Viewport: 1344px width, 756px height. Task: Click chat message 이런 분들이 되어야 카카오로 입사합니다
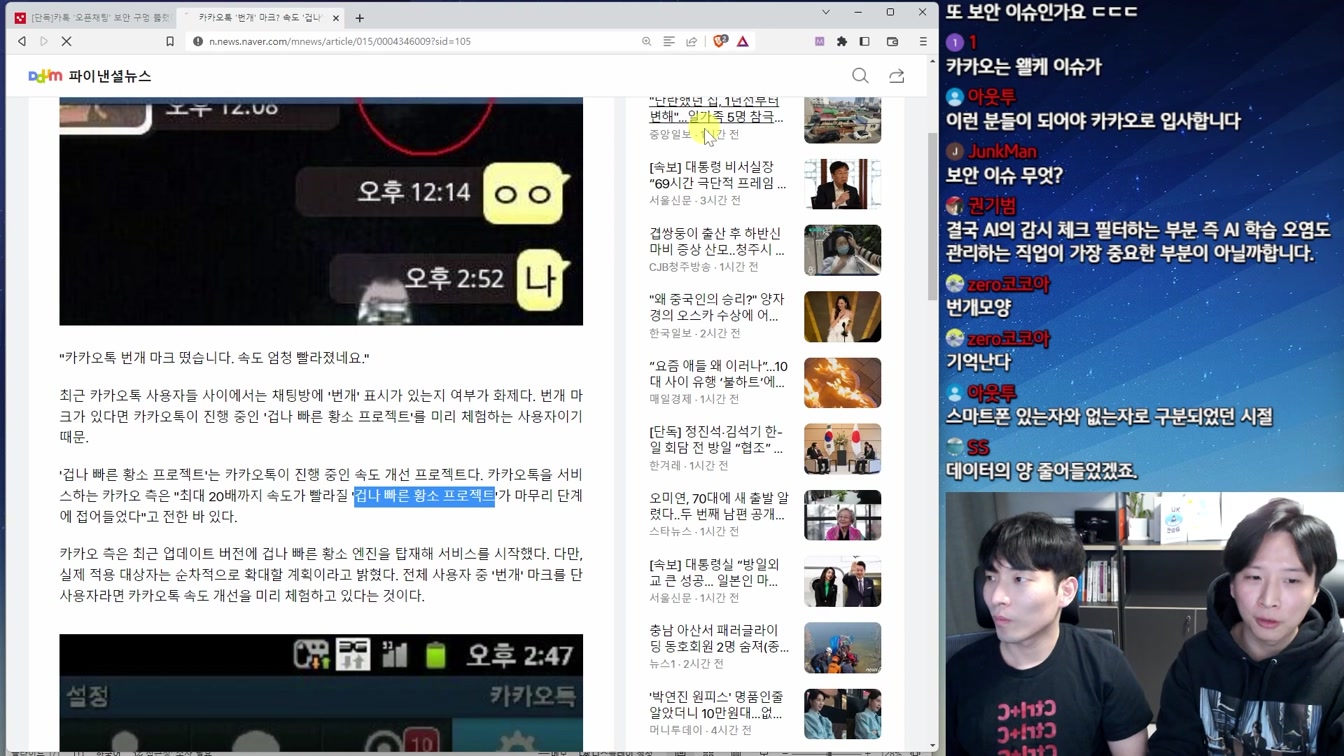click(1093, 121)
